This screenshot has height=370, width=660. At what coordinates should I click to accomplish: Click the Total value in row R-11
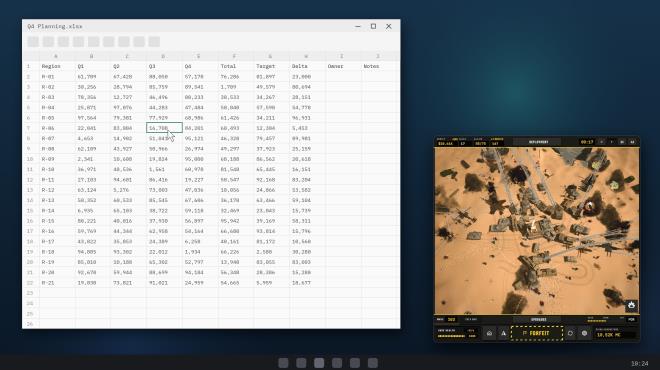coord(236,180)
